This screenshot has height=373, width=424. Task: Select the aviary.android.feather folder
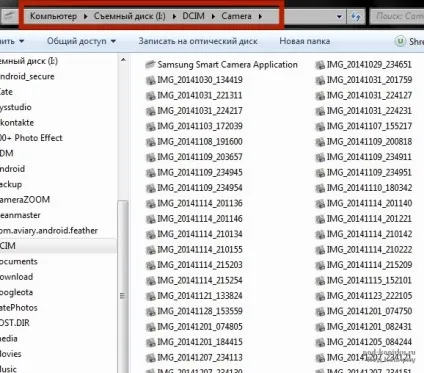coord(49,230)
